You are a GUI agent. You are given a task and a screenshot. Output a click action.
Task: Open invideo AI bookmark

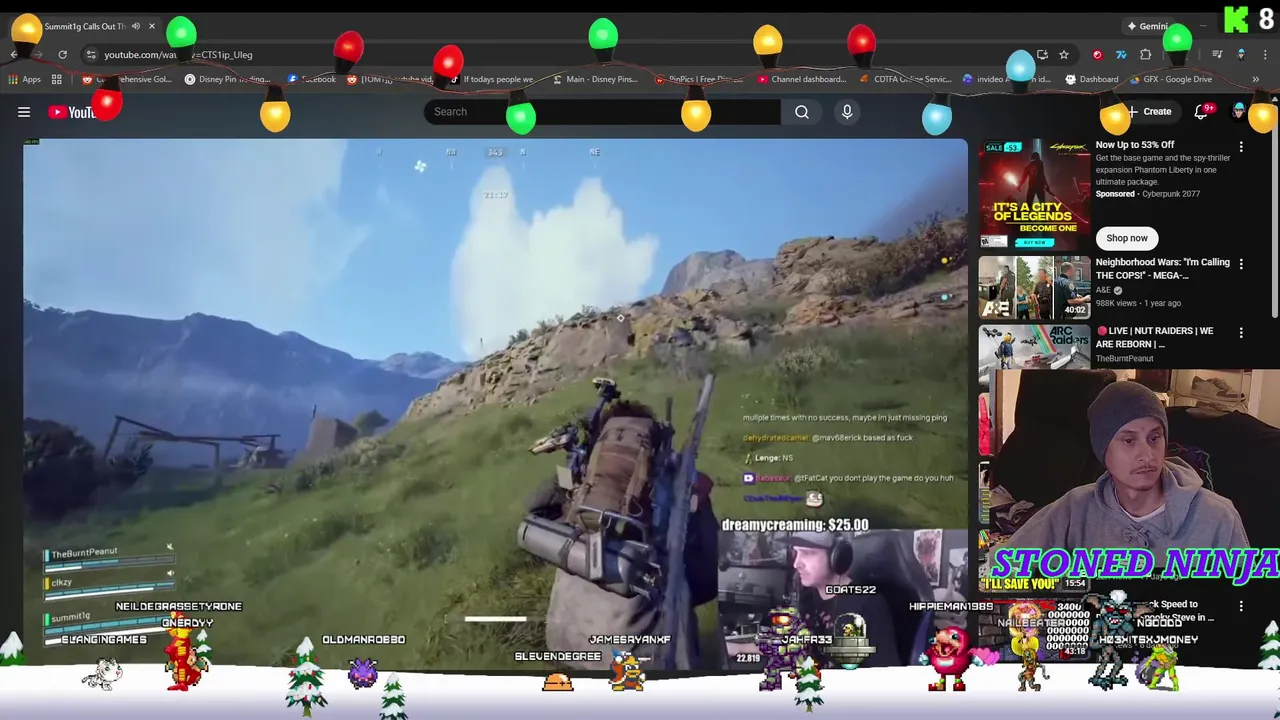click(1007, 79)
